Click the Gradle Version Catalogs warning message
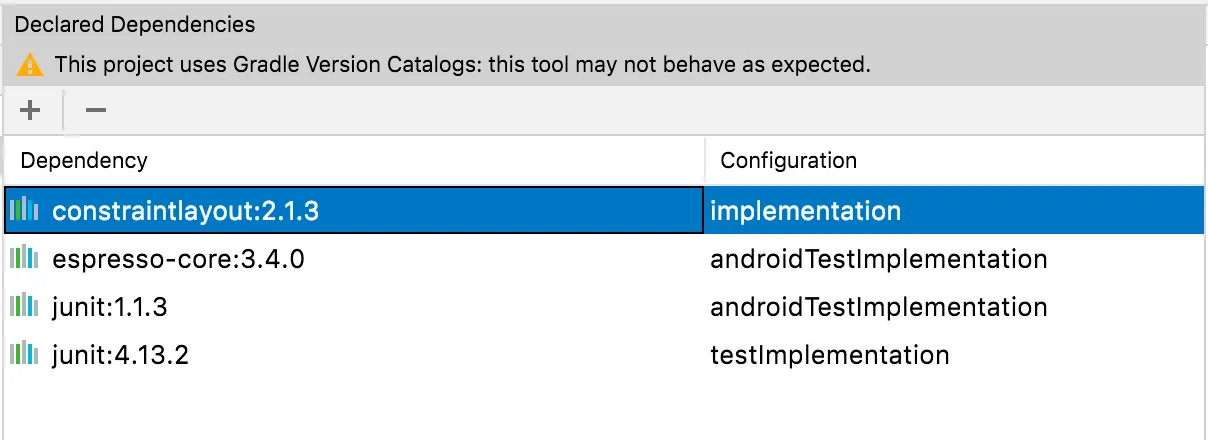The width and height of the screenshot is (1208, 440). (x=462, y=66)
